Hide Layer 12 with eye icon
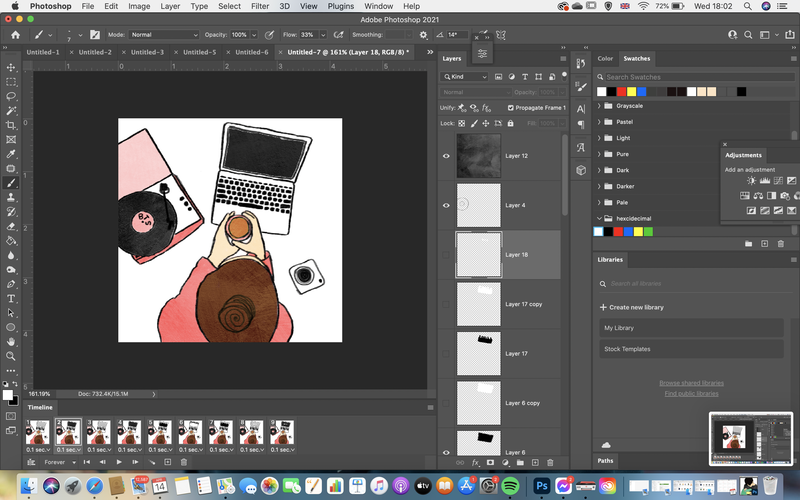 (x=446, y=156)
